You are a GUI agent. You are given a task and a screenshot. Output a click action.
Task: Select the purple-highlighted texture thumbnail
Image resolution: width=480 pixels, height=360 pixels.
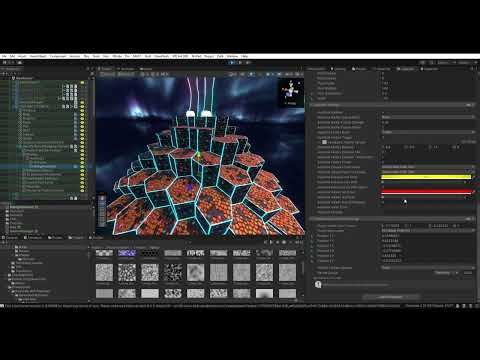coord(127,253)
